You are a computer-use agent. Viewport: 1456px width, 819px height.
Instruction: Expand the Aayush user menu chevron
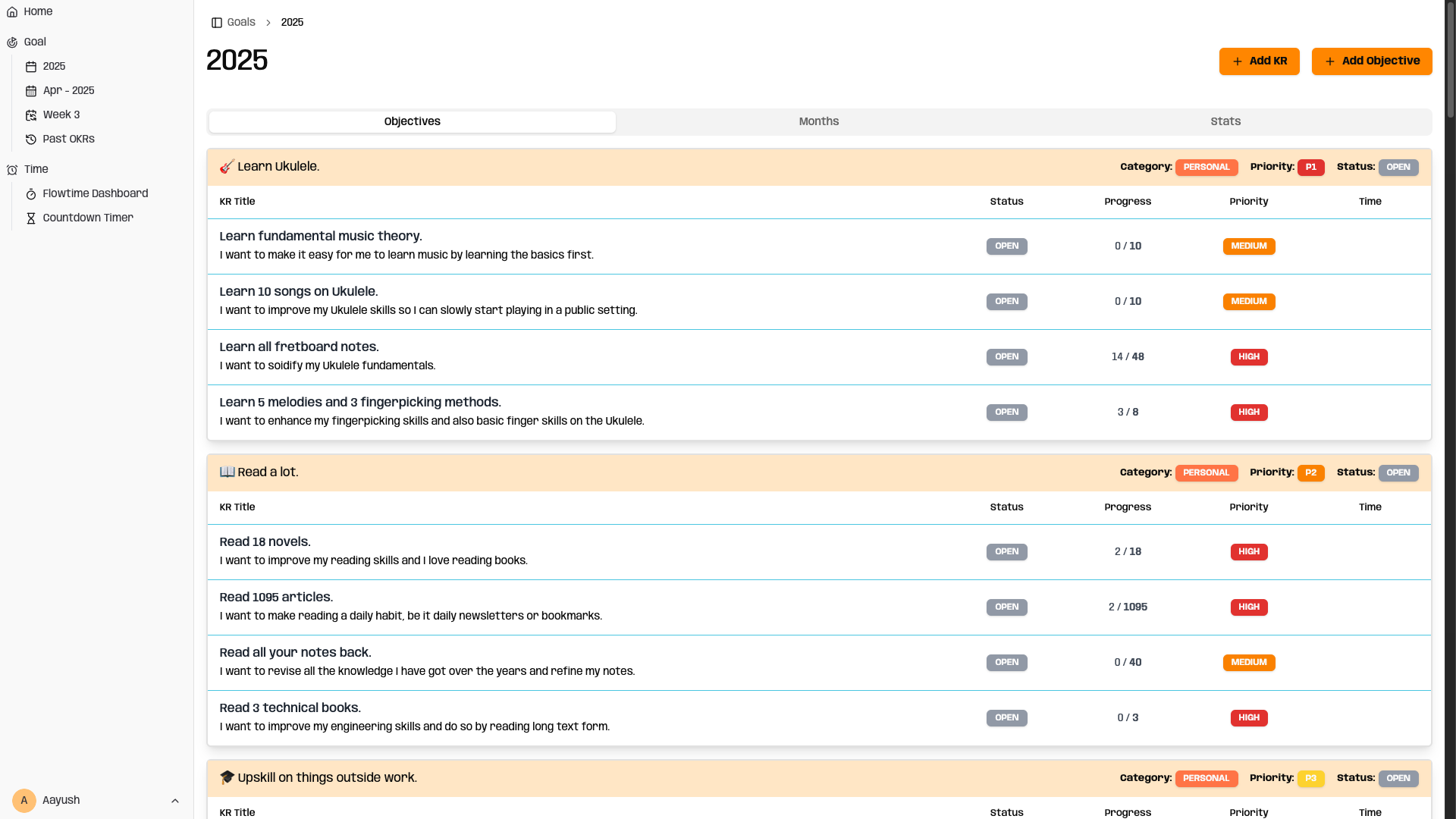(x=175, y=801)
